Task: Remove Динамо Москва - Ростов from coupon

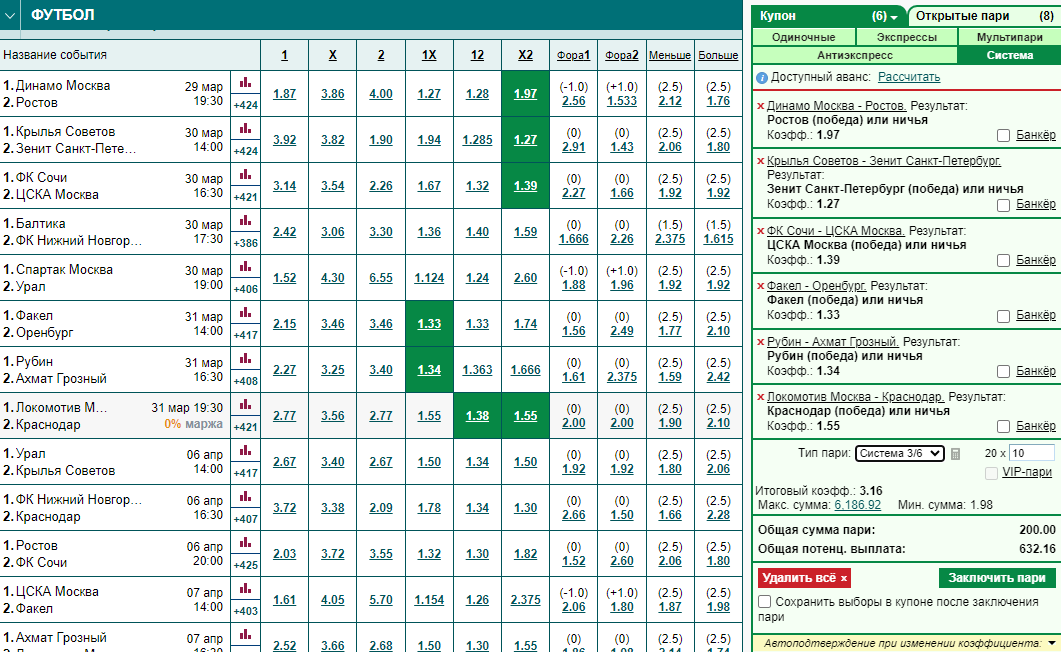Action: 761,106
